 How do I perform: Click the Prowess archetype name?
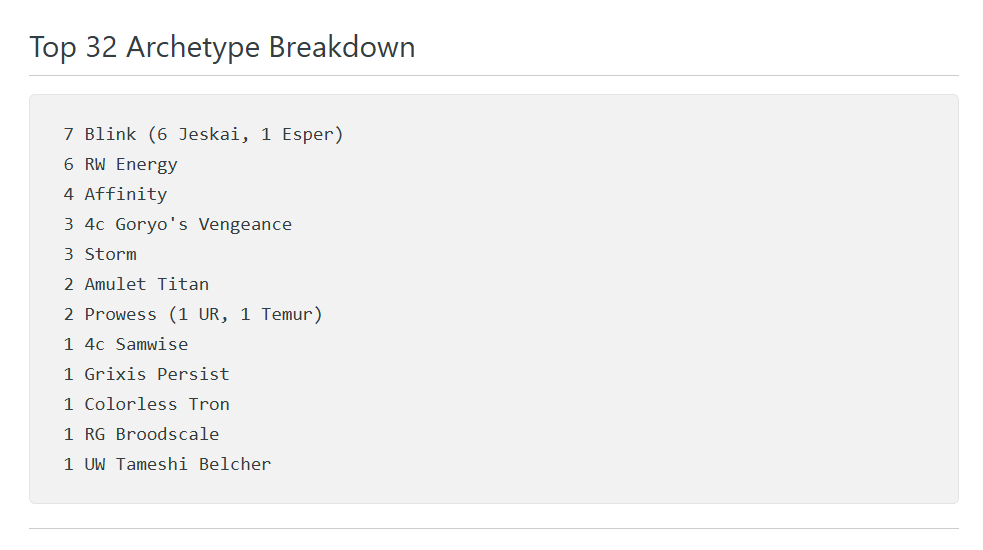click(x=120, y=314)
